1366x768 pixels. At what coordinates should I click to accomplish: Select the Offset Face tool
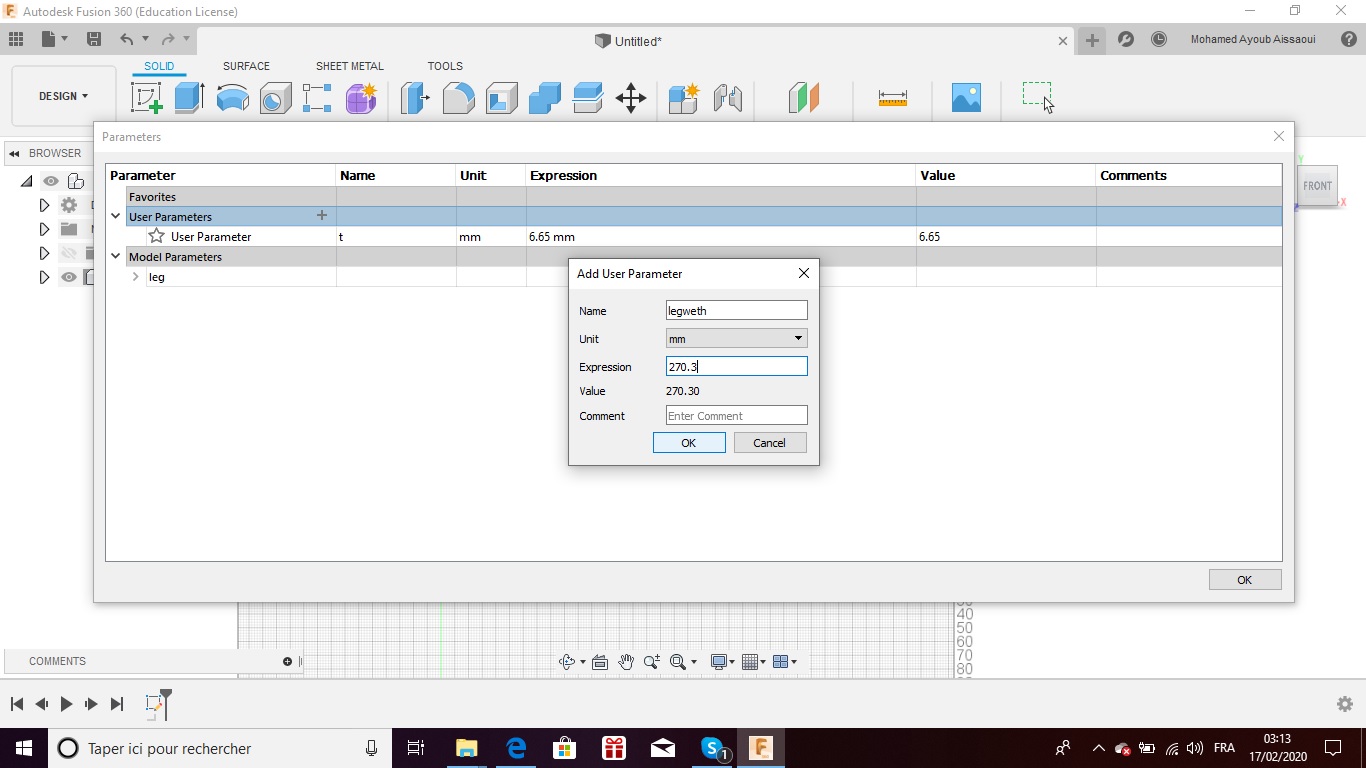587,98
